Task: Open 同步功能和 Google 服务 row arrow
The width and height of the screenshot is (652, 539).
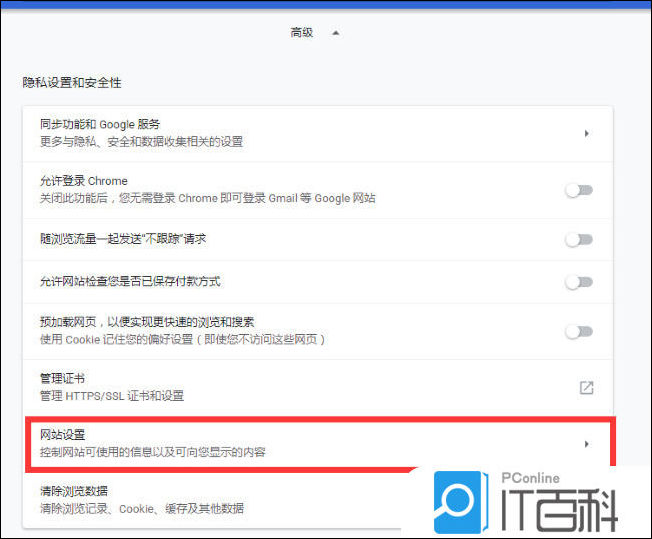Action: pyautogui.click(x=586, y=134)
